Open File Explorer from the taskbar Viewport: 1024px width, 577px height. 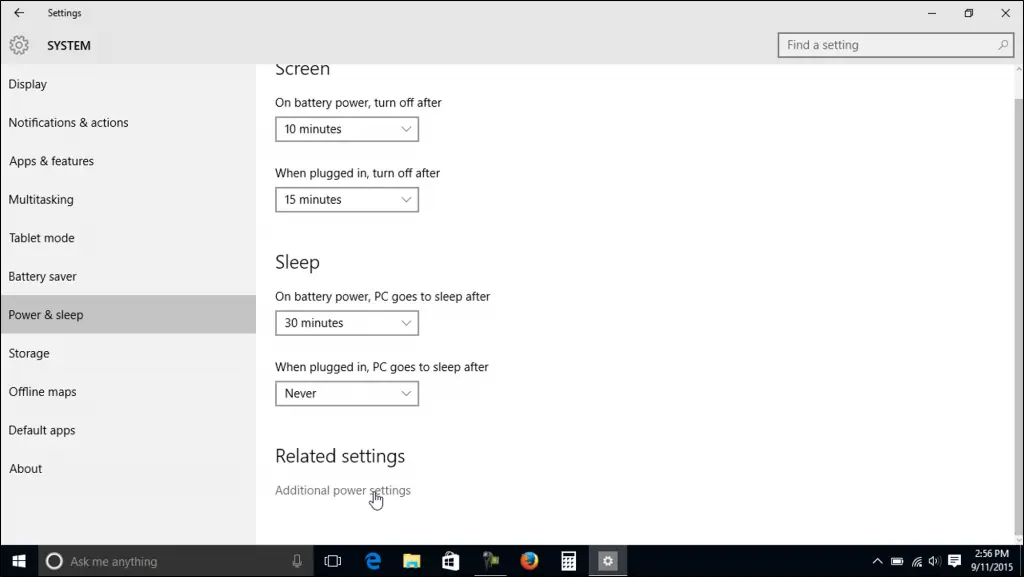(x=411, y=561)
